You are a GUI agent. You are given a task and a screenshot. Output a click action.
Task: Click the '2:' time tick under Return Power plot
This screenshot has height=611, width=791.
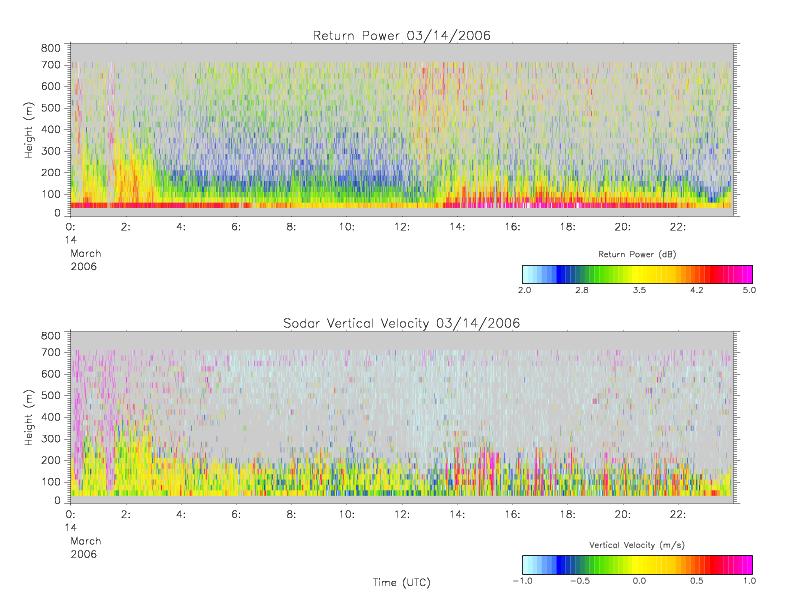pyautogui.click(x=126, y=227)
